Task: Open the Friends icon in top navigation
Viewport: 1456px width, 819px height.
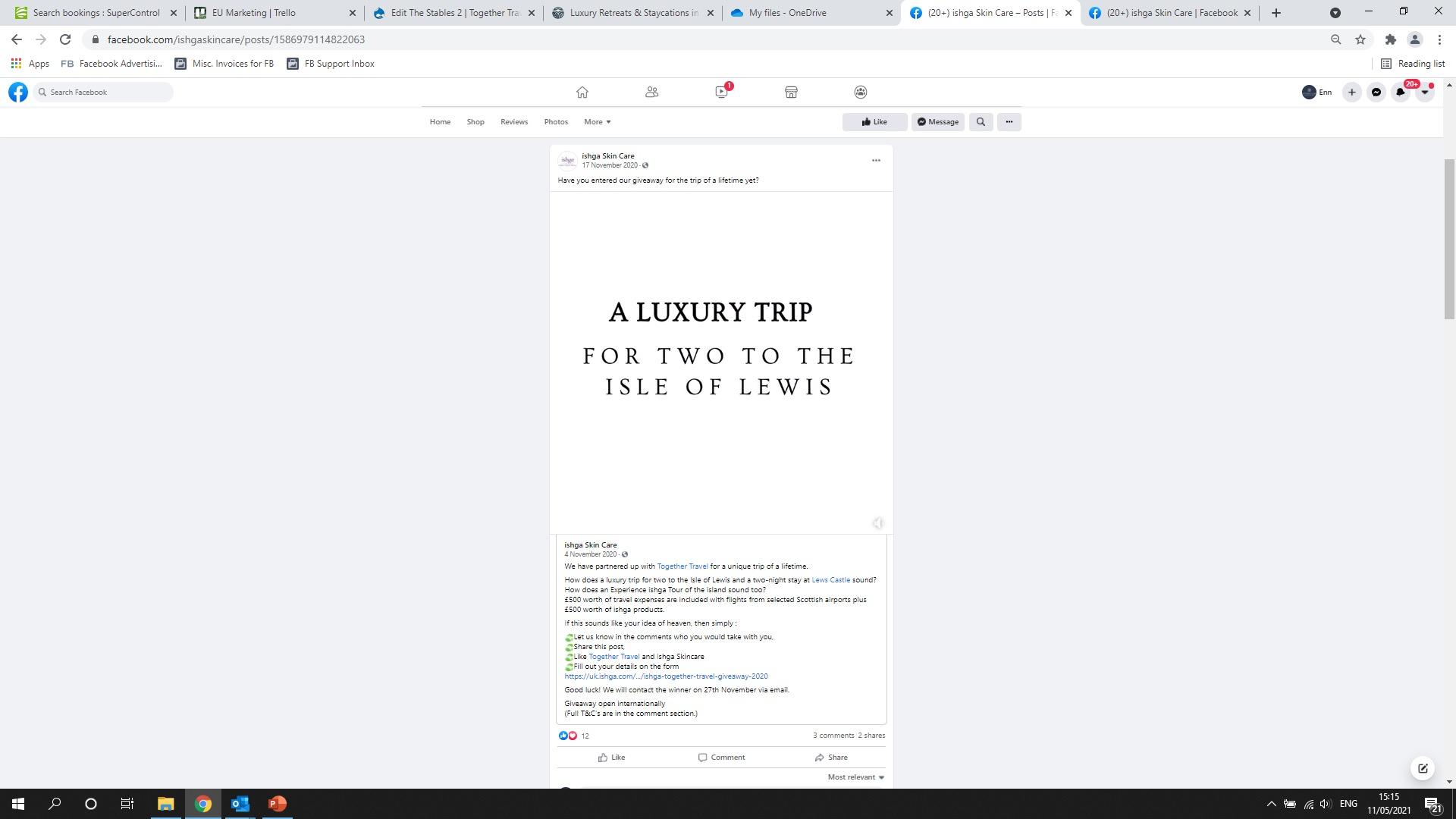Action: pyautogui.click(x=651, y=93)
